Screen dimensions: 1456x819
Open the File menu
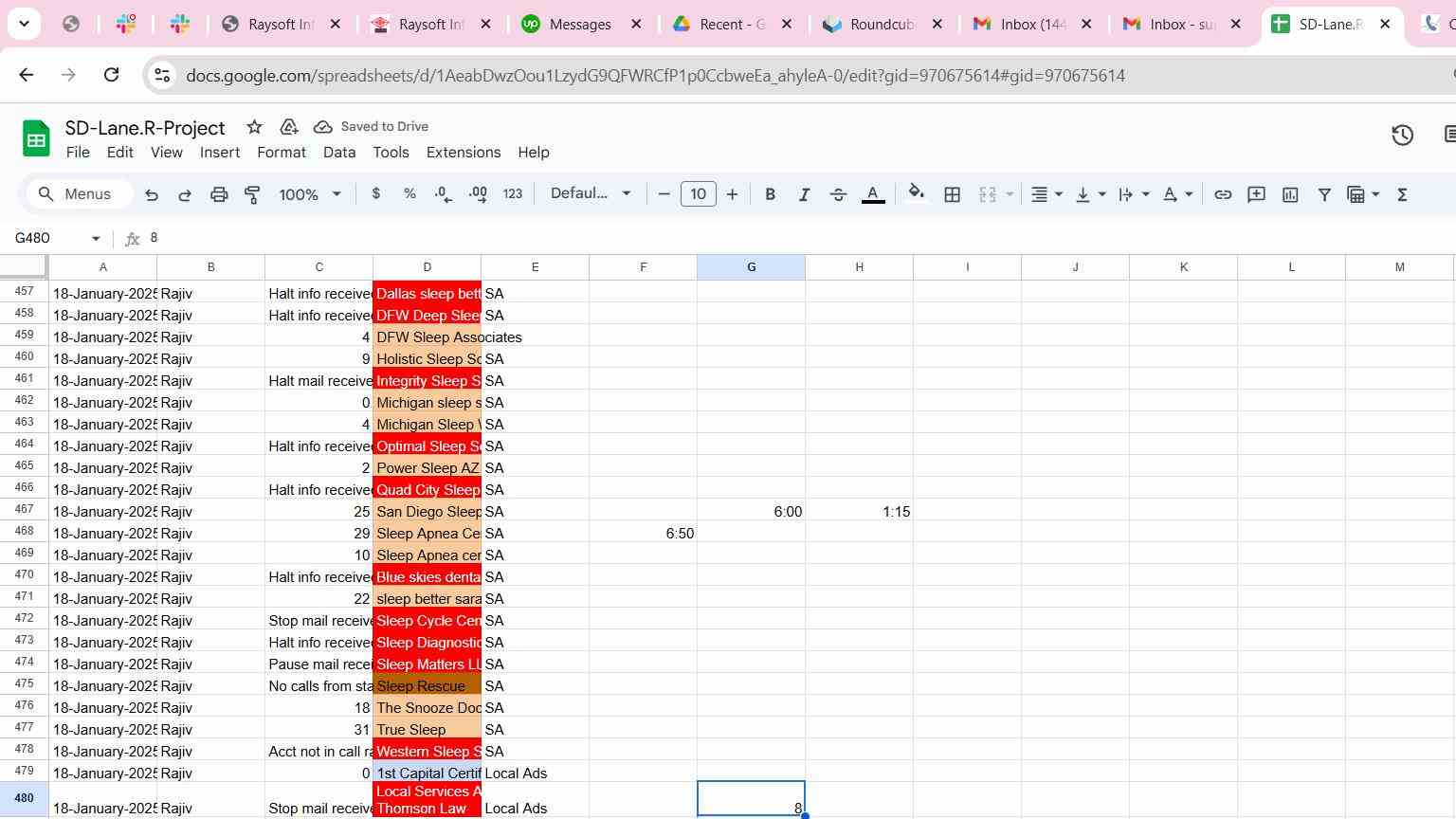[78, 153]
